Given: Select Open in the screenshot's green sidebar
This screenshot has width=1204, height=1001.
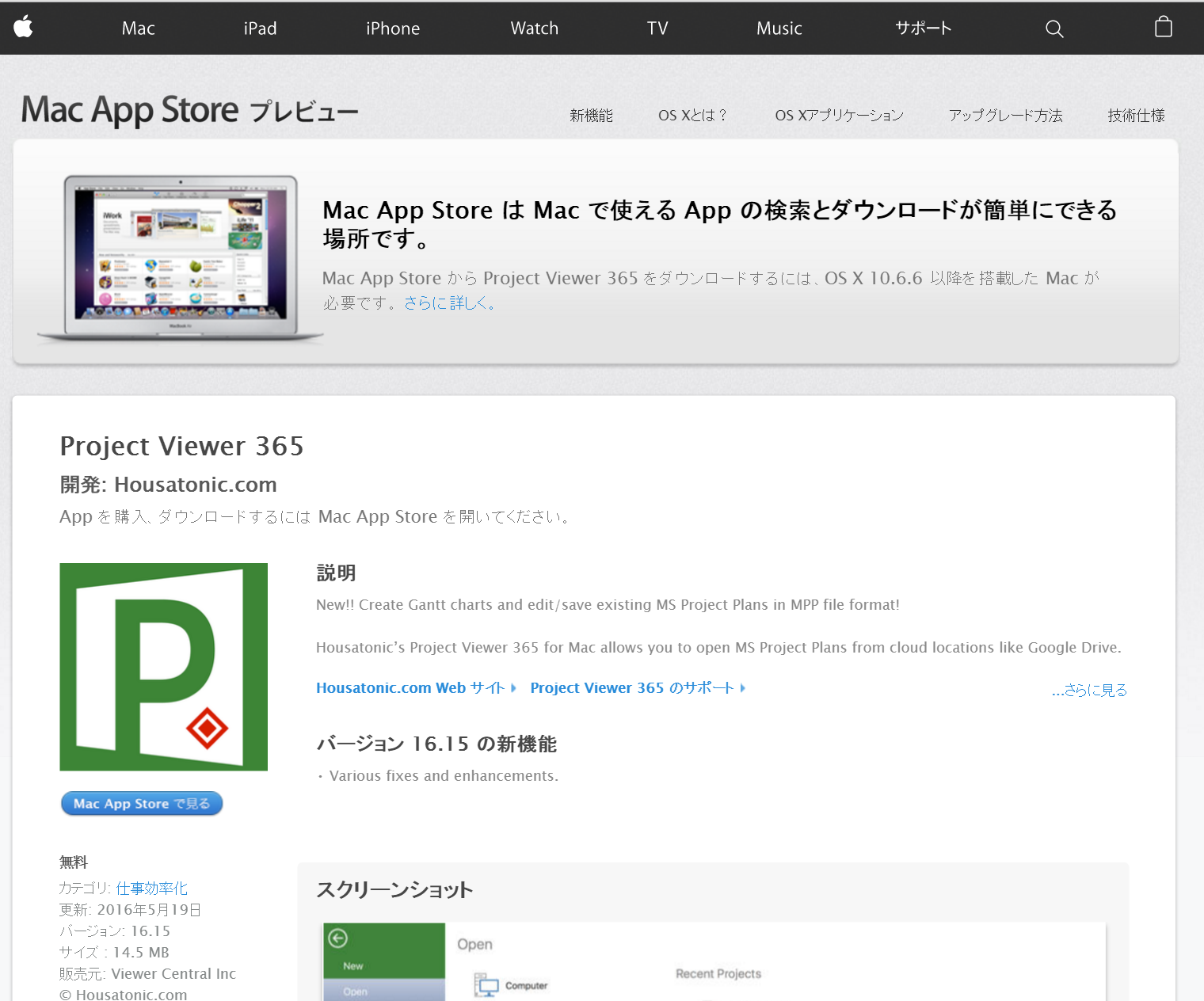Looking at the screenshot, I should 356,991.
